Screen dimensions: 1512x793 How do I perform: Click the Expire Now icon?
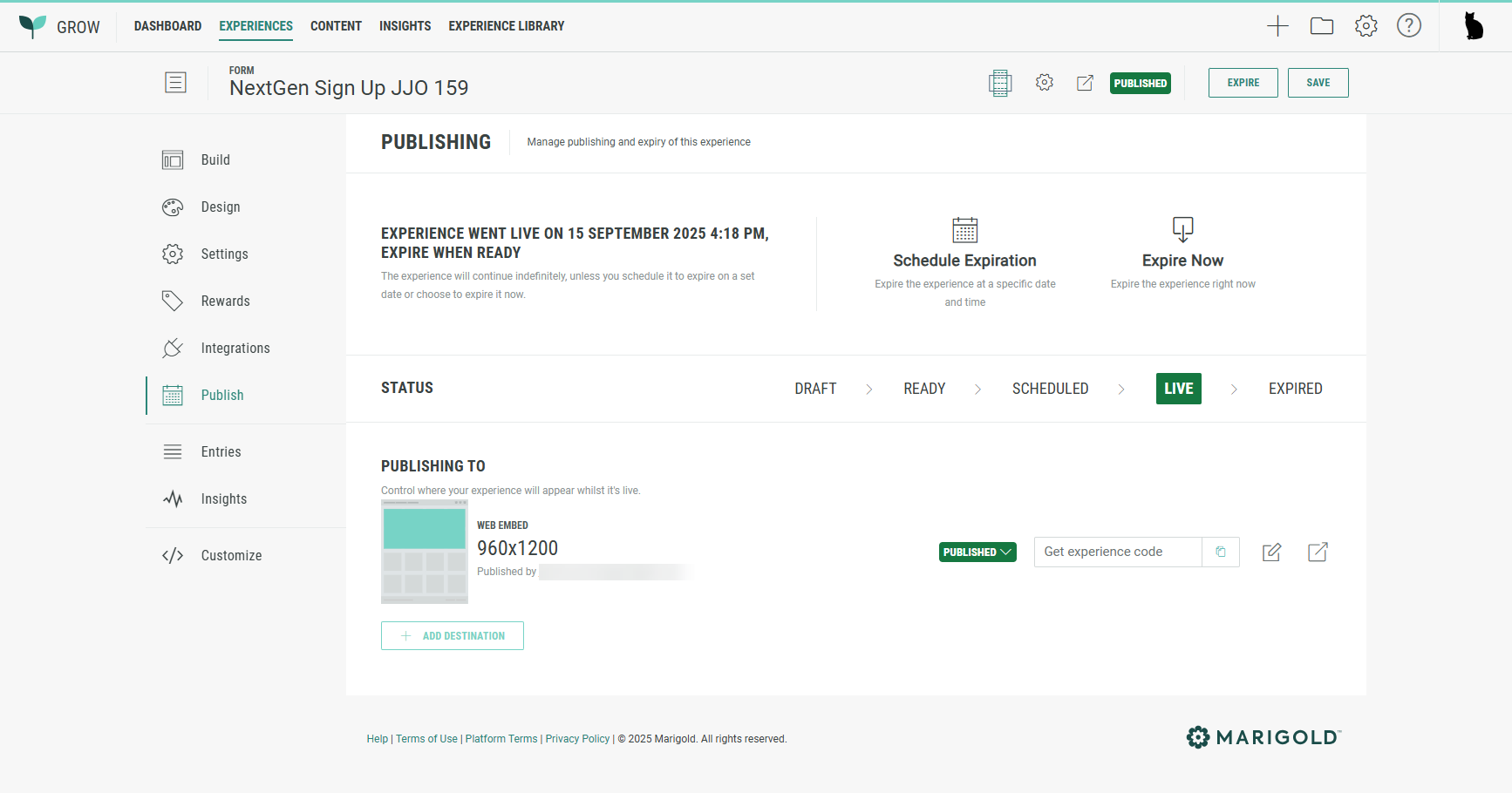tap(1182, 230)
